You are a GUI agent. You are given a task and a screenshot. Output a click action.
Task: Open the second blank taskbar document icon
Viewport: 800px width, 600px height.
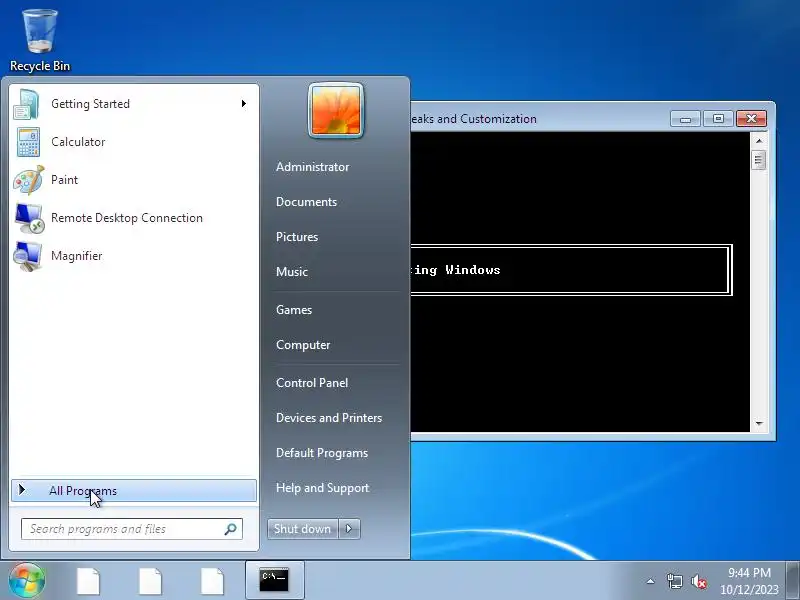pos(150,581)
